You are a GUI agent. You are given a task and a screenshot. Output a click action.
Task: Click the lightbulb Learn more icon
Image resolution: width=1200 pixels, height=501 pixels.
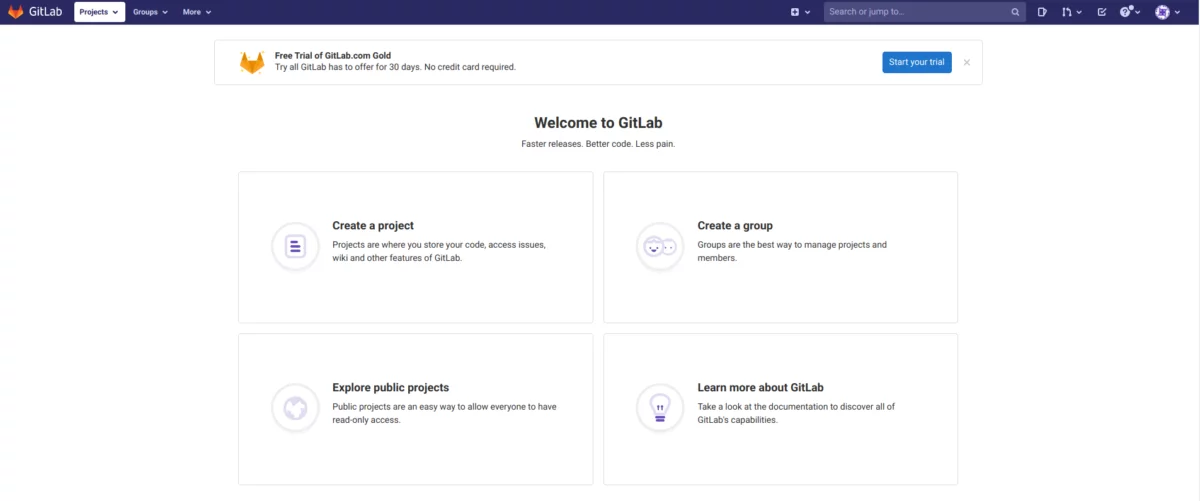point(660,408)
